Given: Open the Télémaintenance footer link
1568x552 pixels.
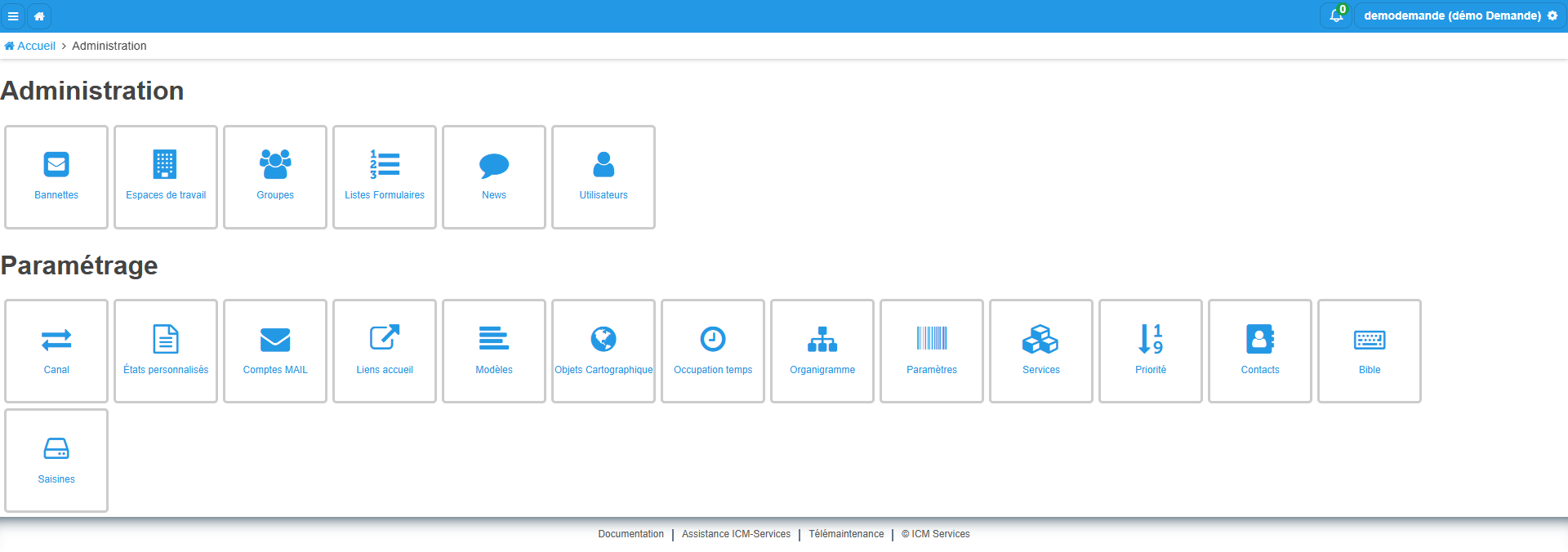Looking at the screenshot, I should point(846,534).
